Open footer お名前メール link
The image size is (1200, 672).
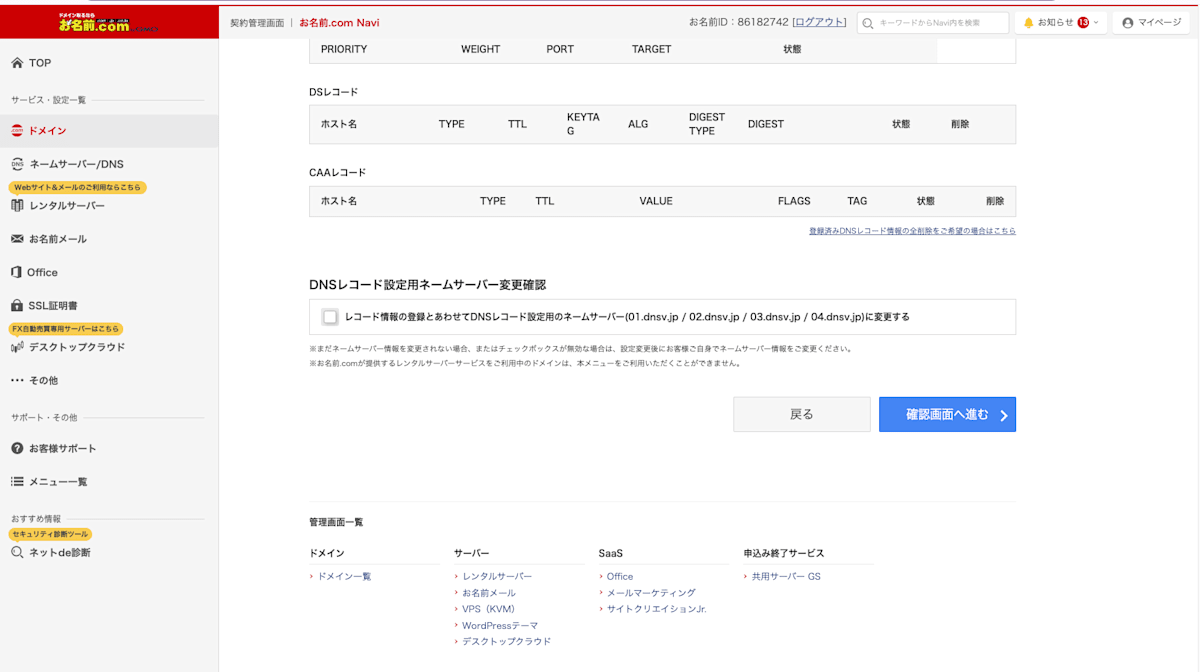pos(489,593)
